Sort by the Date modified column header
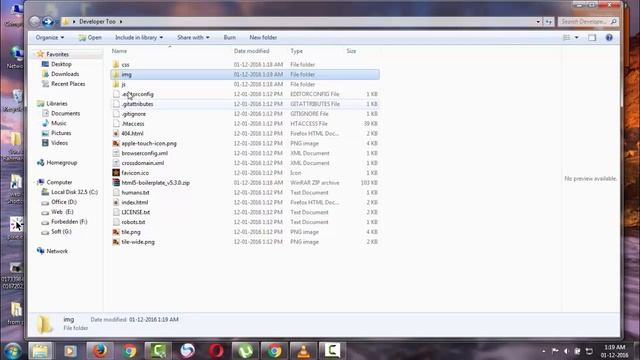640x360 pixels. point(251,51)
